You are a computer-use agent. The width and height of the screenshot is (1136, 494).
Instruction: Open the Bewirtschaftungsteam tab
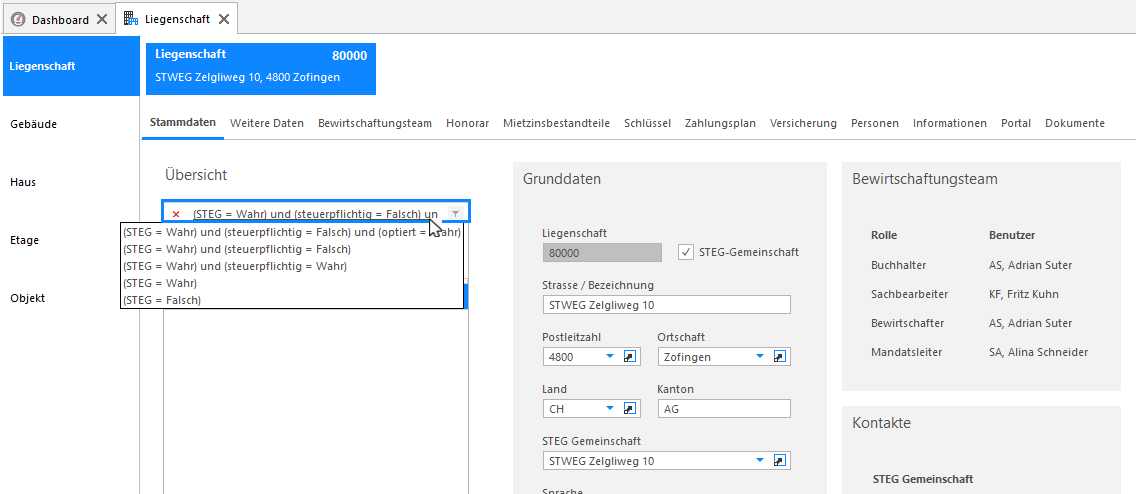coord(375,123)
